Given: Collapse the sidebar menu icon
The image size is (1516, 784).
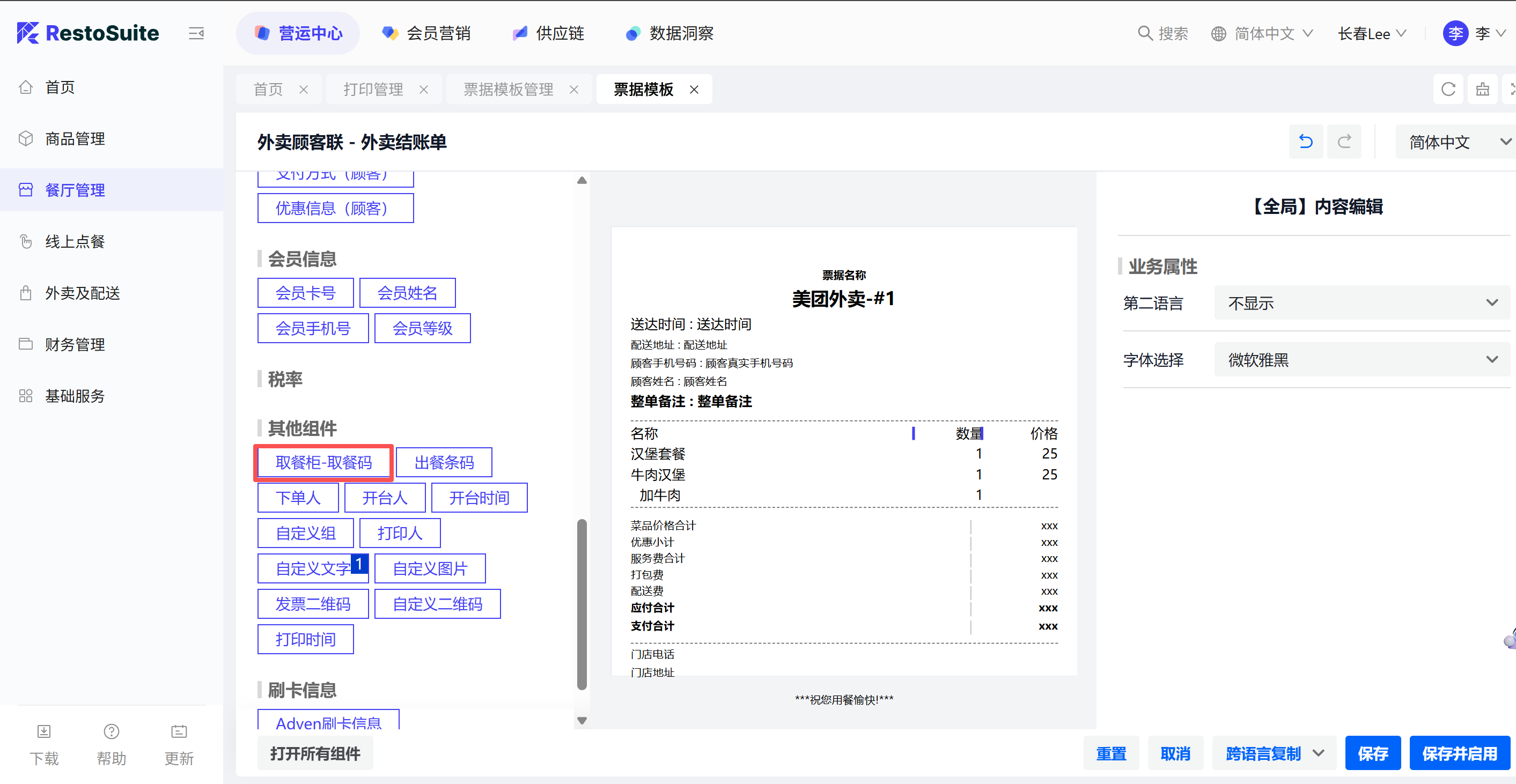Looking at the screenshot, I should 196,34.
